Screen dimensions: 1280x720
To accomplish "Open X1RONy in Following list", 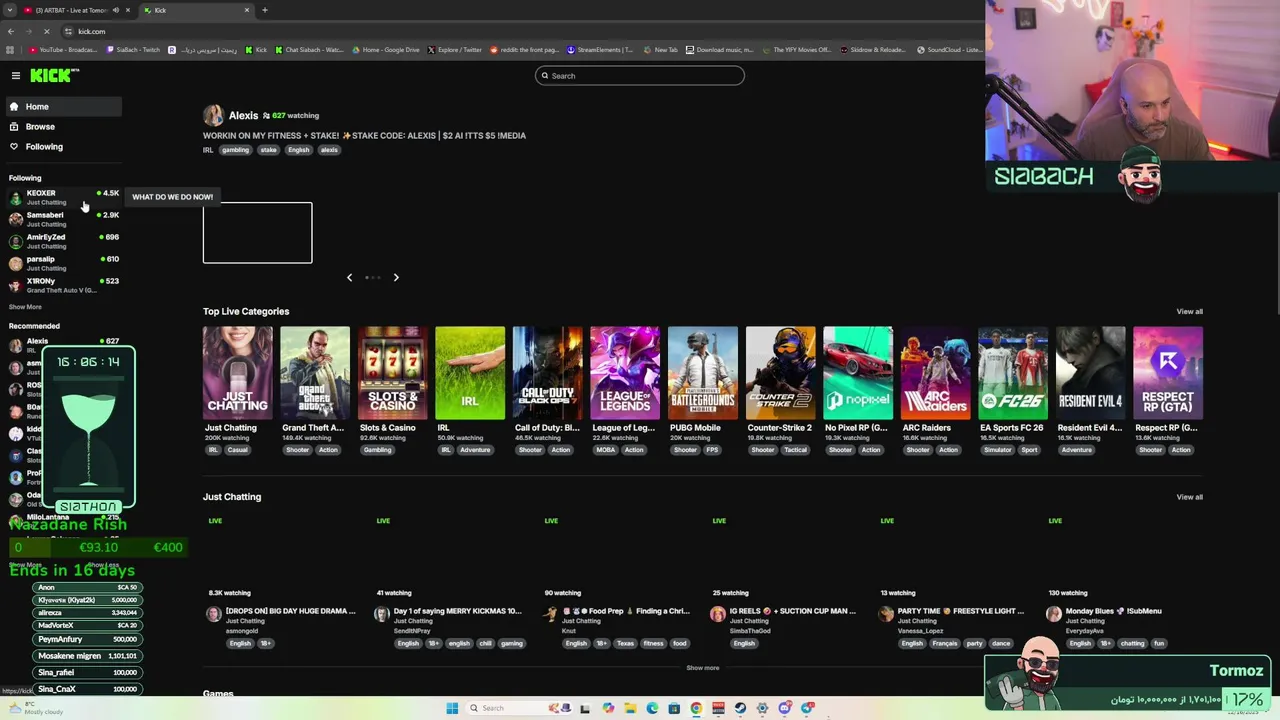I will (64, 285).
